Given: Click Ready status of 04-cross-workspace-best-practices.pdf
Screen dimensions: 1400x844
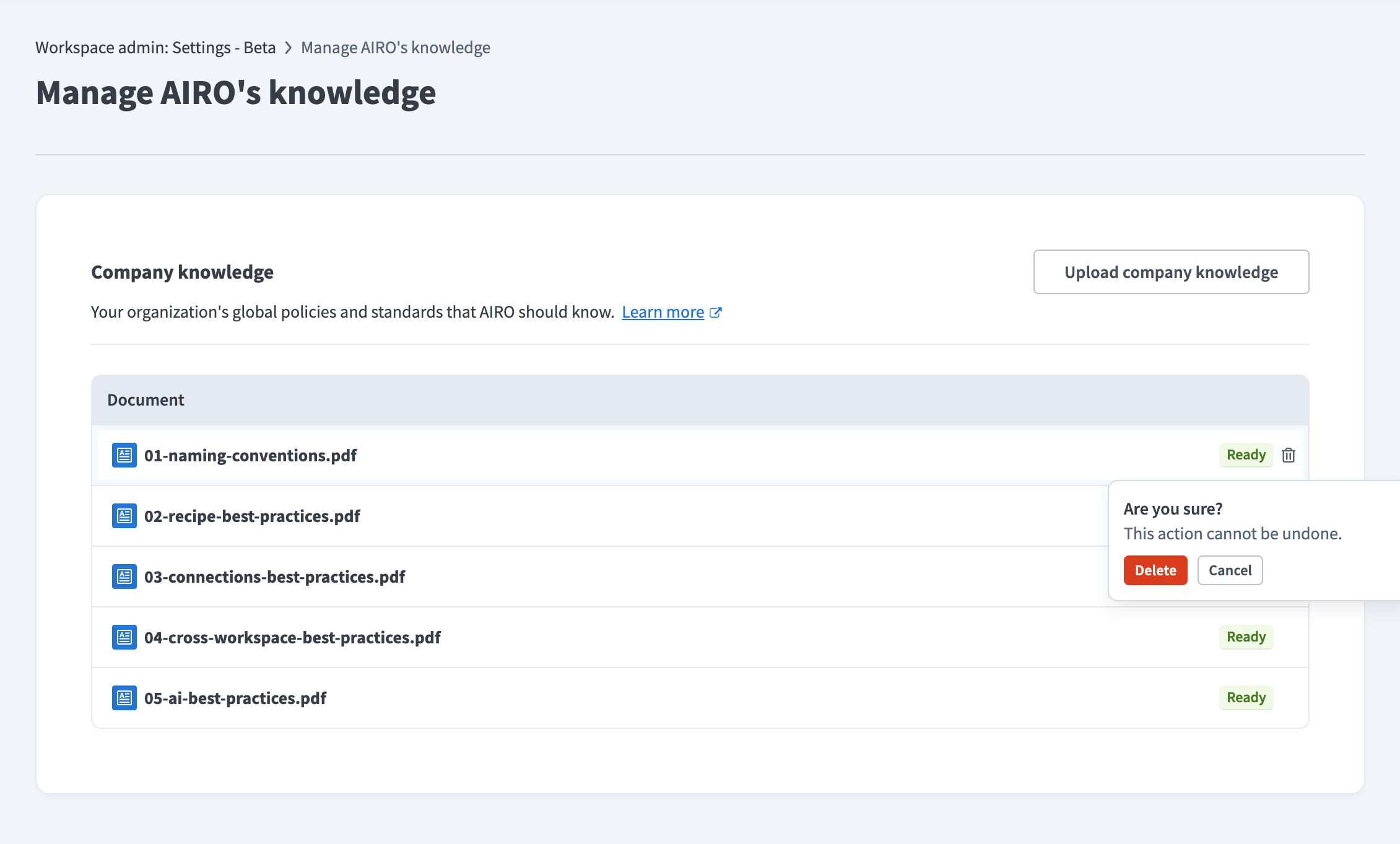Looking at the screenshot, I should click(x=1246, y=637).
